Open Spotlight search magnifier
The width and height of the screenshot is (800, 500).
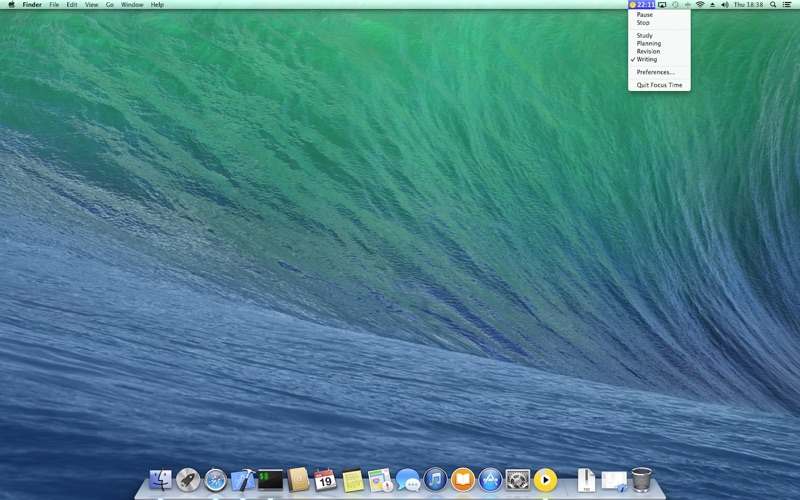pyautogui.click(x=773, y=5)
